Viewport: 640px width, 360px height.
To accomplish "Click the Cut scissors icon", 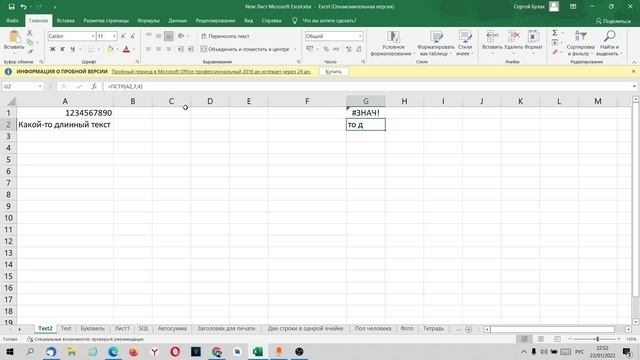I will click(30, 33).
